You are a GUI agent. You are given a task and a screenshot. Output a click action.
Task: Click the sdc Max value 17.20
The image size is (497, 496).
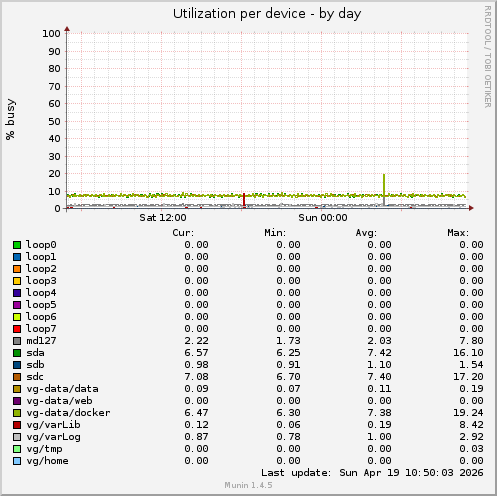(468, 377)
